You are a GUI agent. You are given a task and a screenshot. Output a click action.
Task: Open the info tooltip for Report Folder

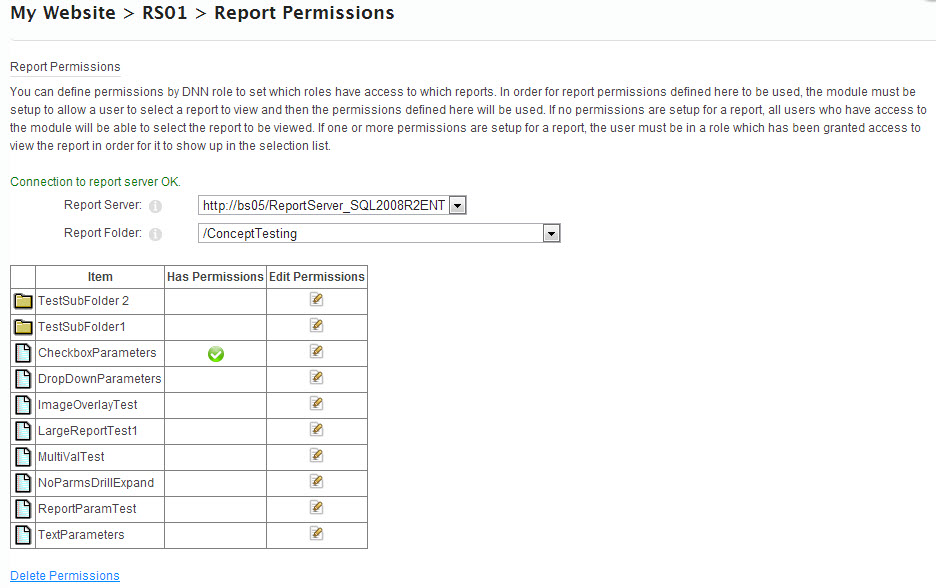156,233
